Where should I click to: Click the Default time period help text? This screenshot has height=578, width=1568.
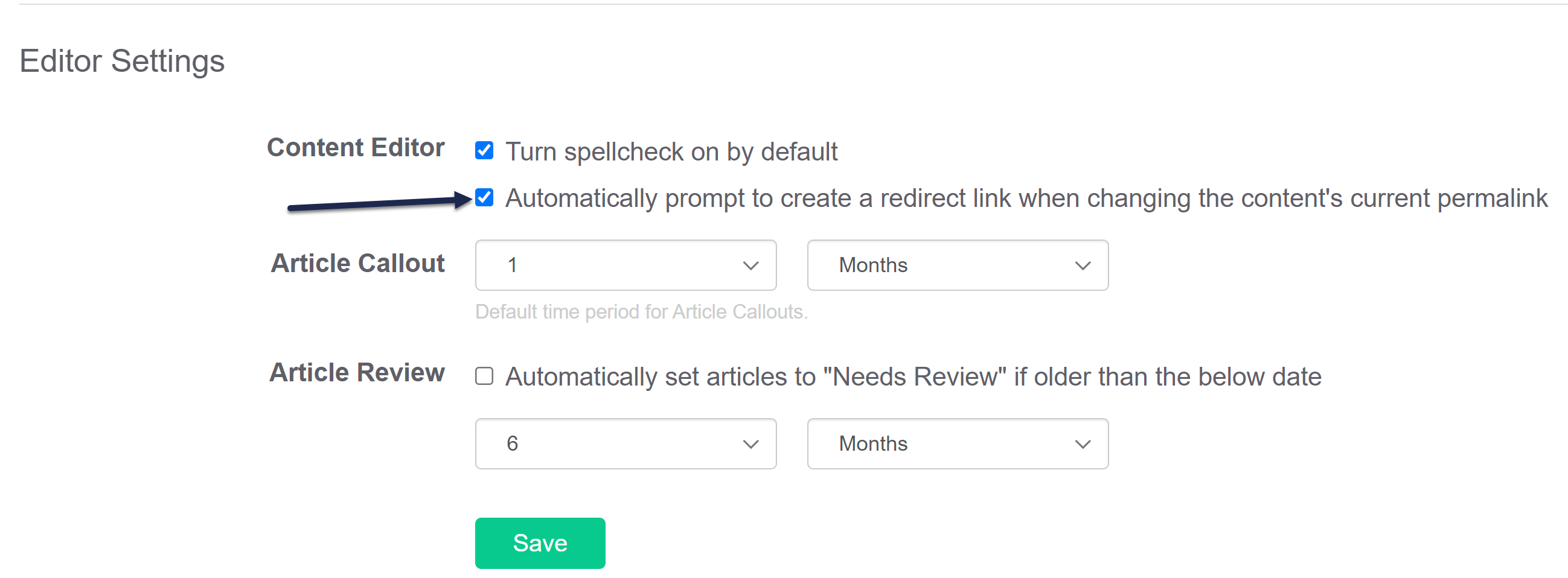coord(641,311)
